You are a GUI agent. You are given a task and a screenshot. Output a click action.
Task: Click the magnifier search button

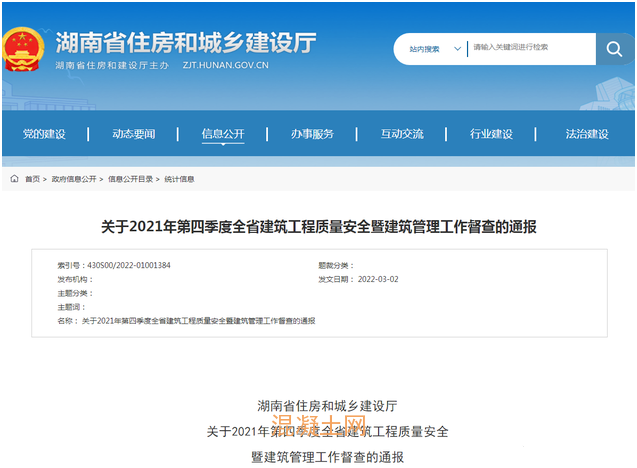click(614, 48)
